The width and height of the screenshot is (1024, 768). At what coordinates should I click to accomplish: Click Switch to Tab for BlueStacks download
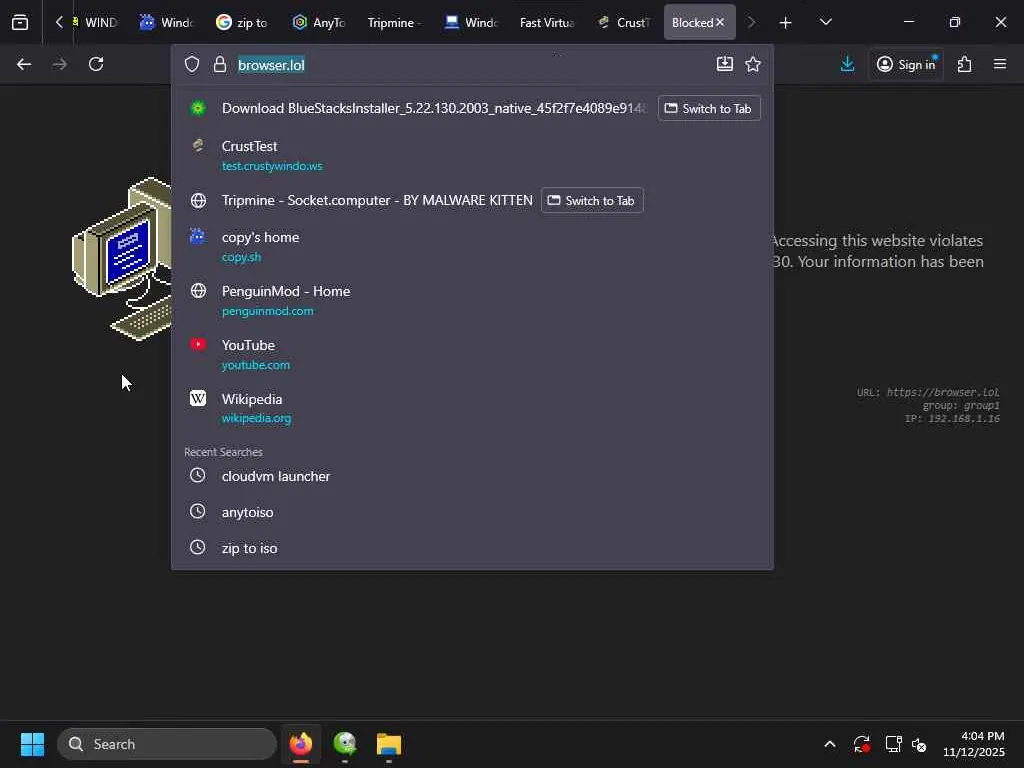pos(709,108)
